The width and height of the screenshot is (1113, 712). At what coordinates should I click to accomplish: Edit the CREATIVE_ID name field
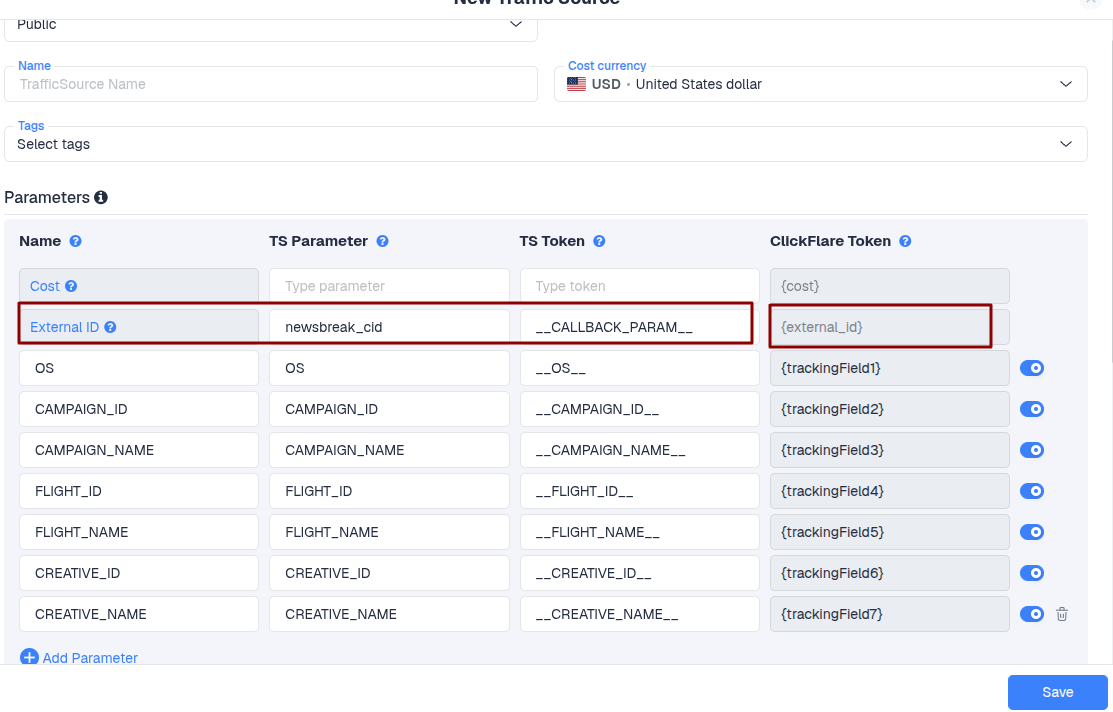[138, 573]
